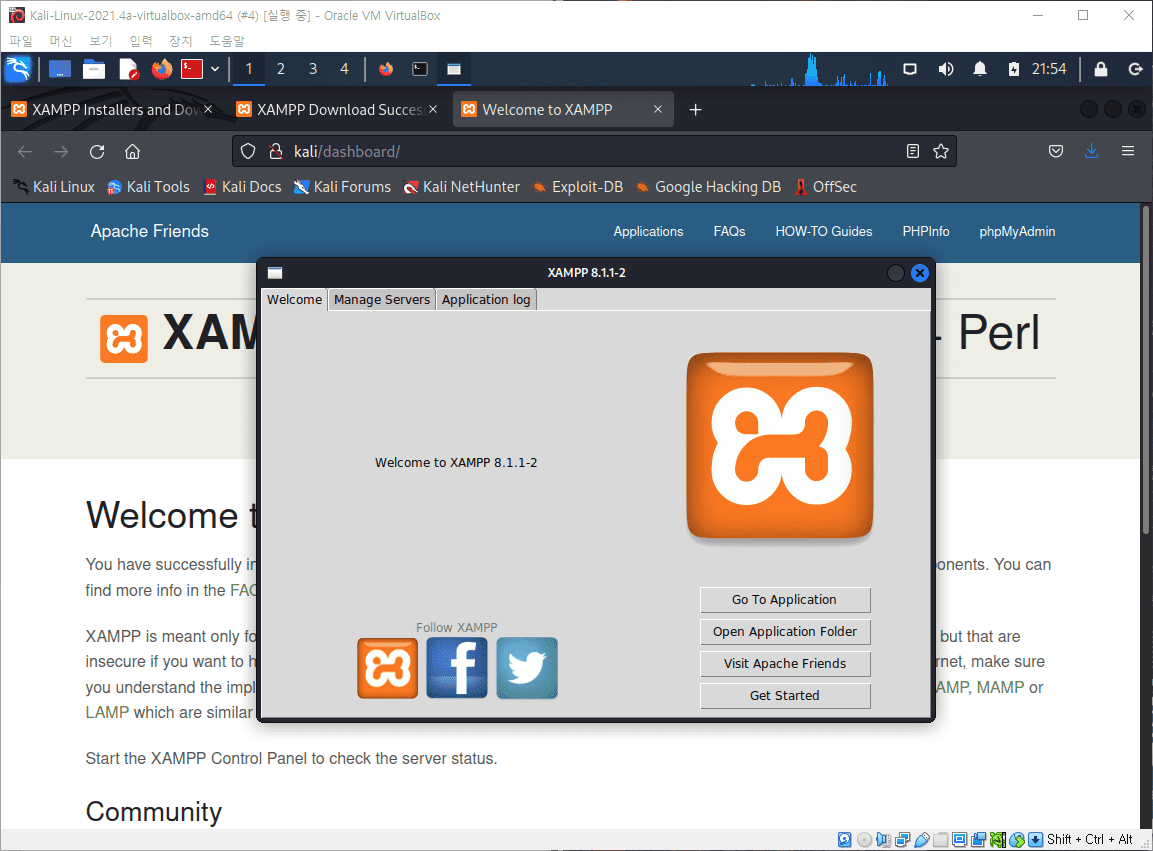The height and width of the screenshot is (851, 1153).
Task: Open the phpMyAdmin link on the dashboard
Action: point(1017,231)
